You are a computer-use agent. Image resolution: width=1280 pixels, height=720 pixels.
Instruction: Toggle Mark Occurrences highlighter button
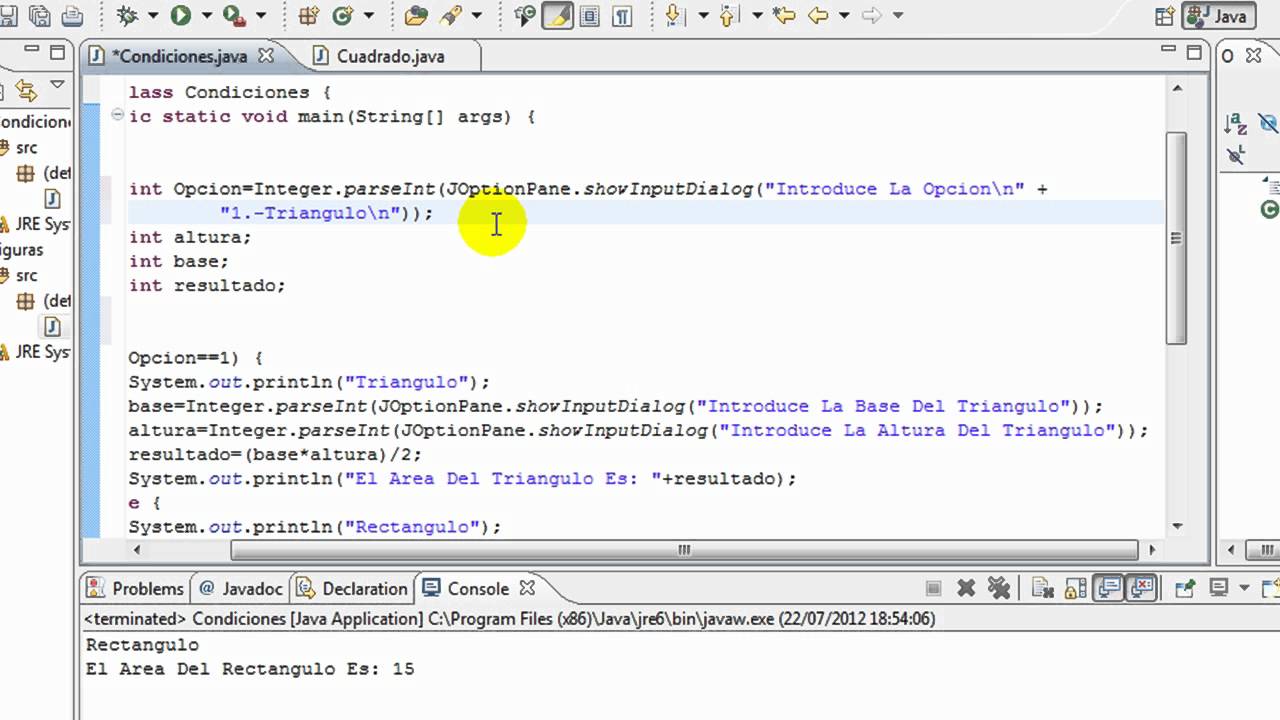point(557,15)
